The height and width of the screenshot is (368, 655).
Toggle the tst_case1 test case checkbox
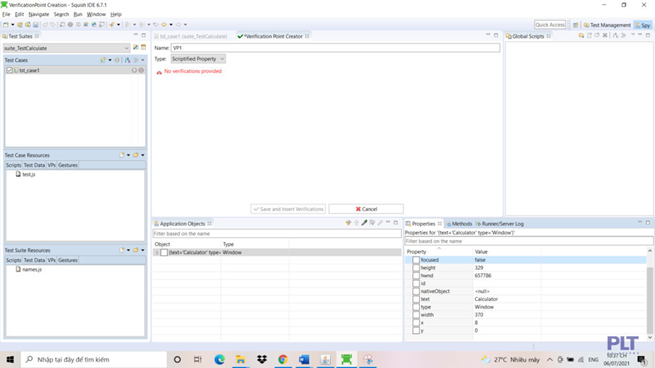(x=10, y=70)
